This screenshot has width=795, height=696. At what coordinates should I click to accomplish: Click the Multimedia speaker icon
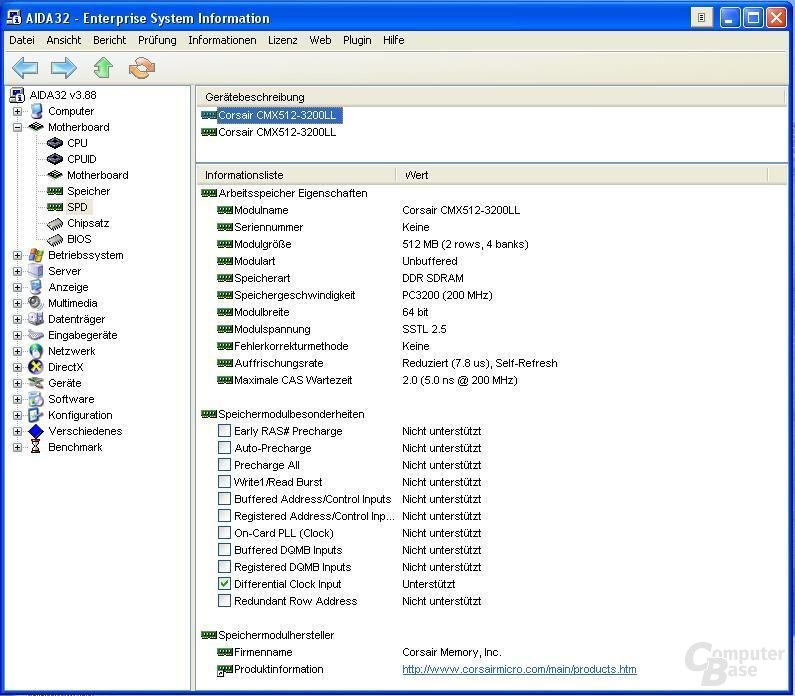tap(36, 303)
